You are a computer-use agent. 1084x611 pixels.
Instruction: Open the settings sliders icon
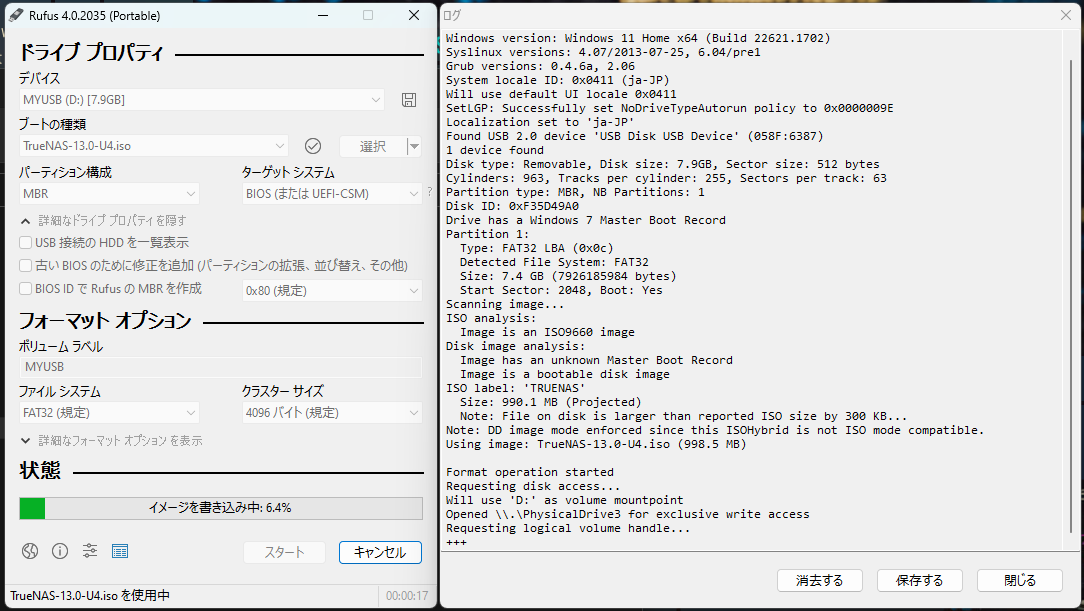90,551
